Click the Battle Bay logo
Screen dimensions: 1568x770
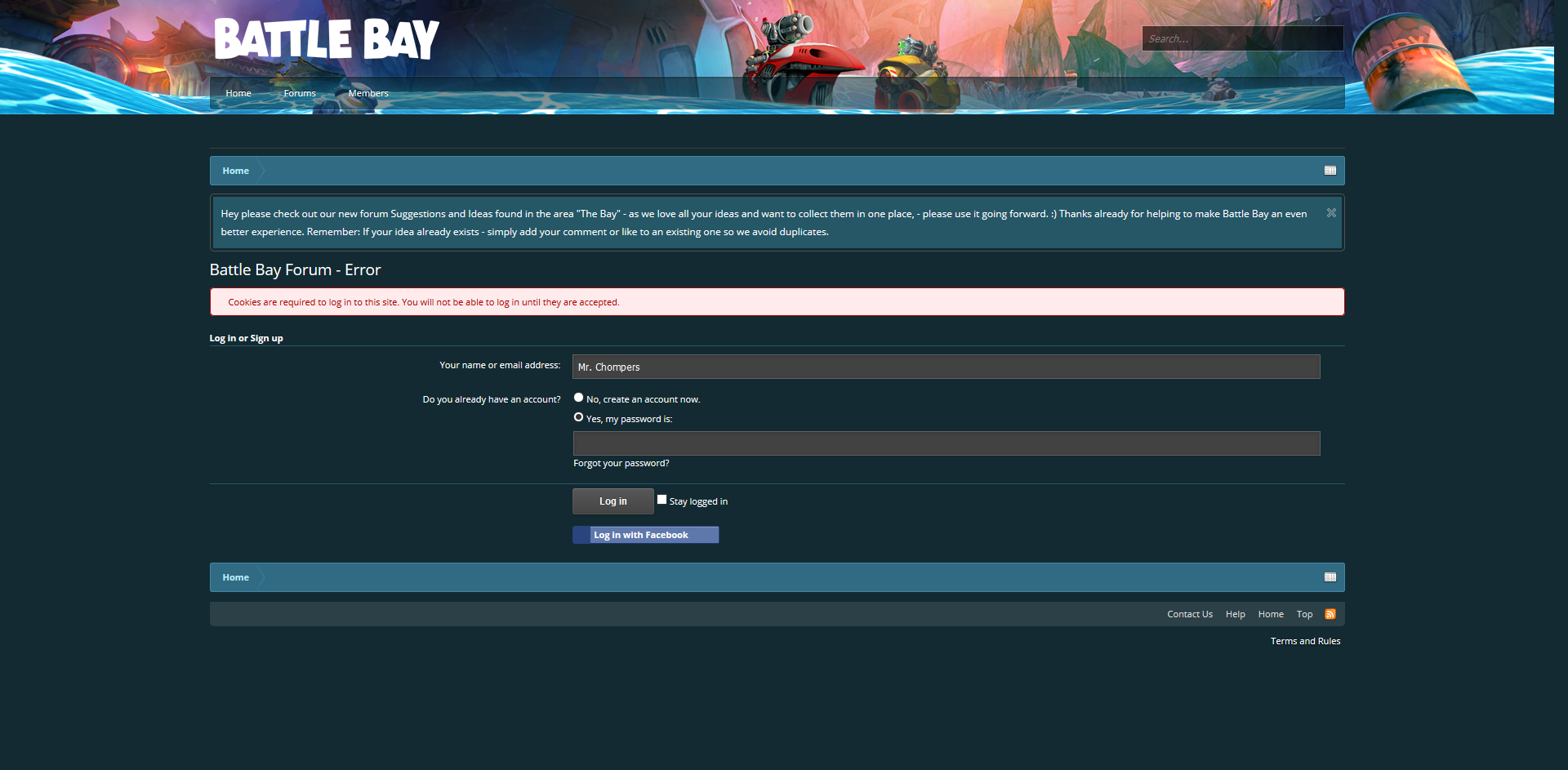(x=326, y=39)
